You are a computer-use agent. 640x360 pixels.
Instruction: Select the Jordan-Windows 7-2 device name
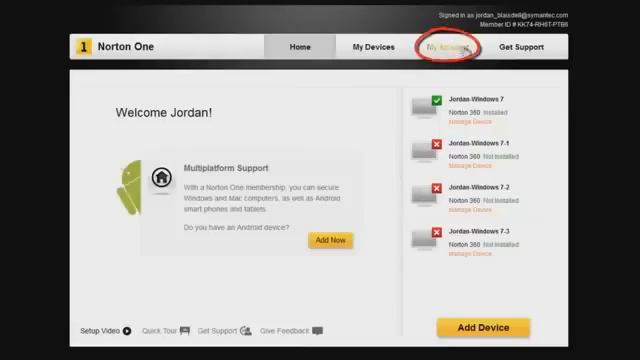479,187
